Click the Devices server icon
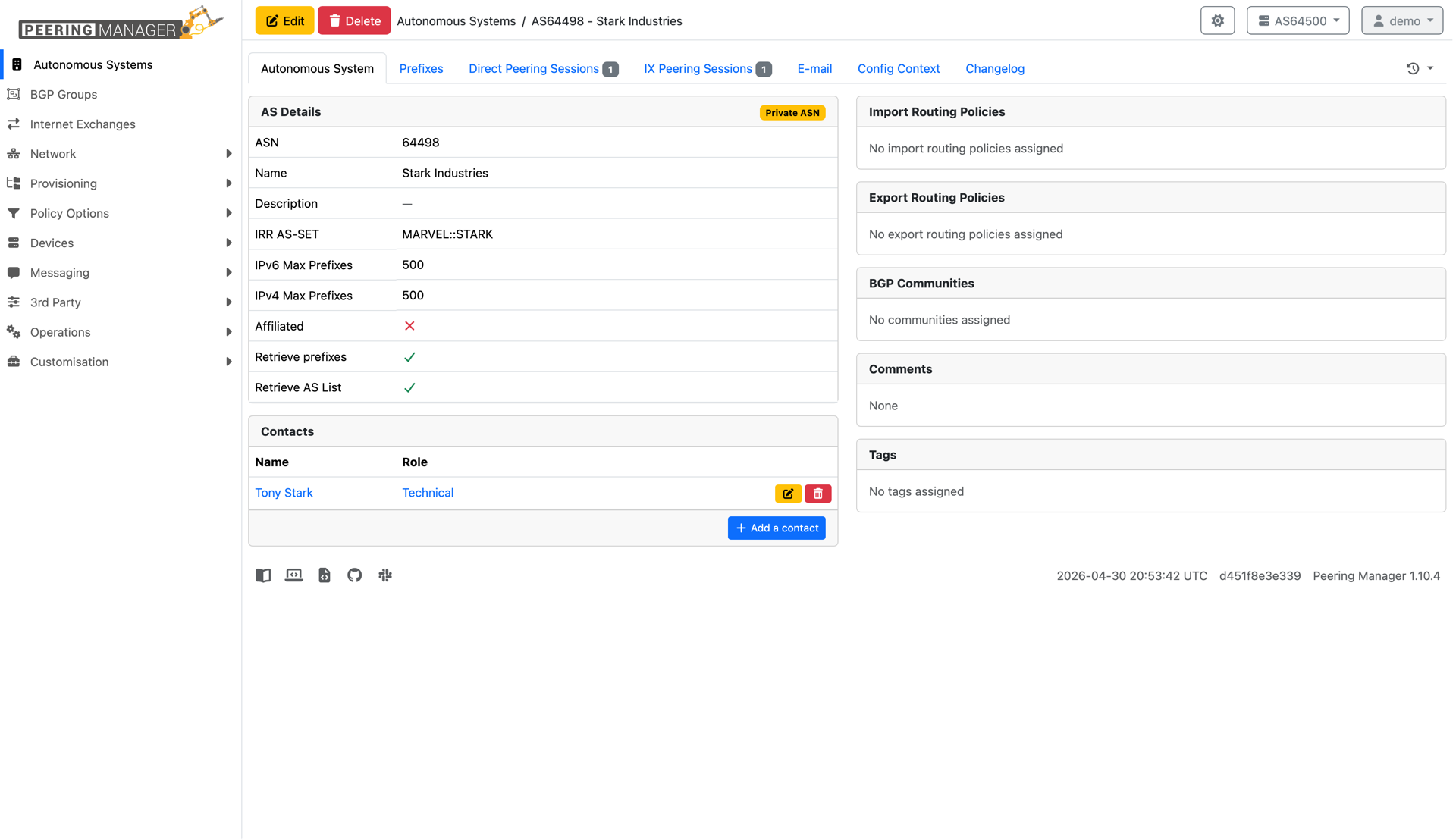The image size is (1456, 840). coord(14,243)
